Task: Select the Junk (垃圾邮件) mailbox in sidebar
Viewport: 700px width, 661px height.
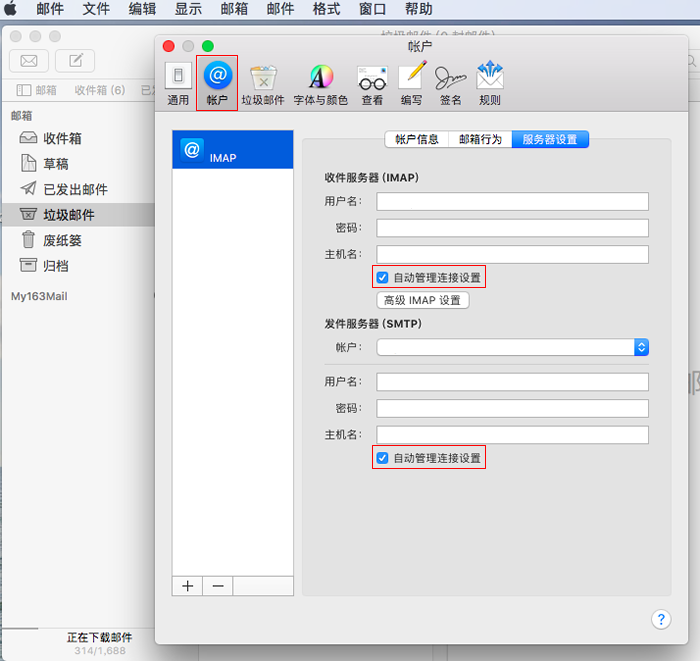Action: (x=78, y=215)
